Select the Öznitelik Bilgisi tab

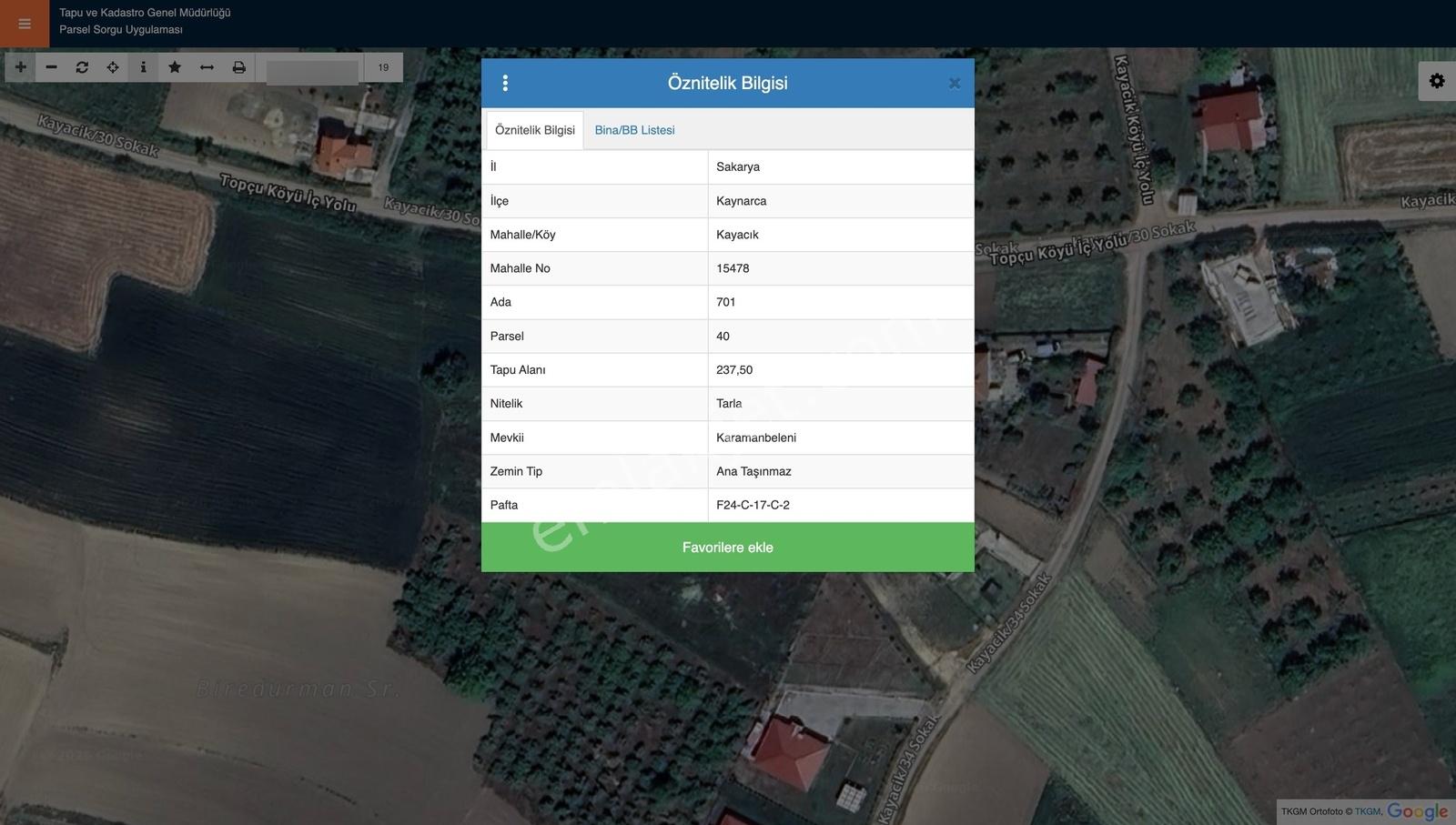click(535, 130)
